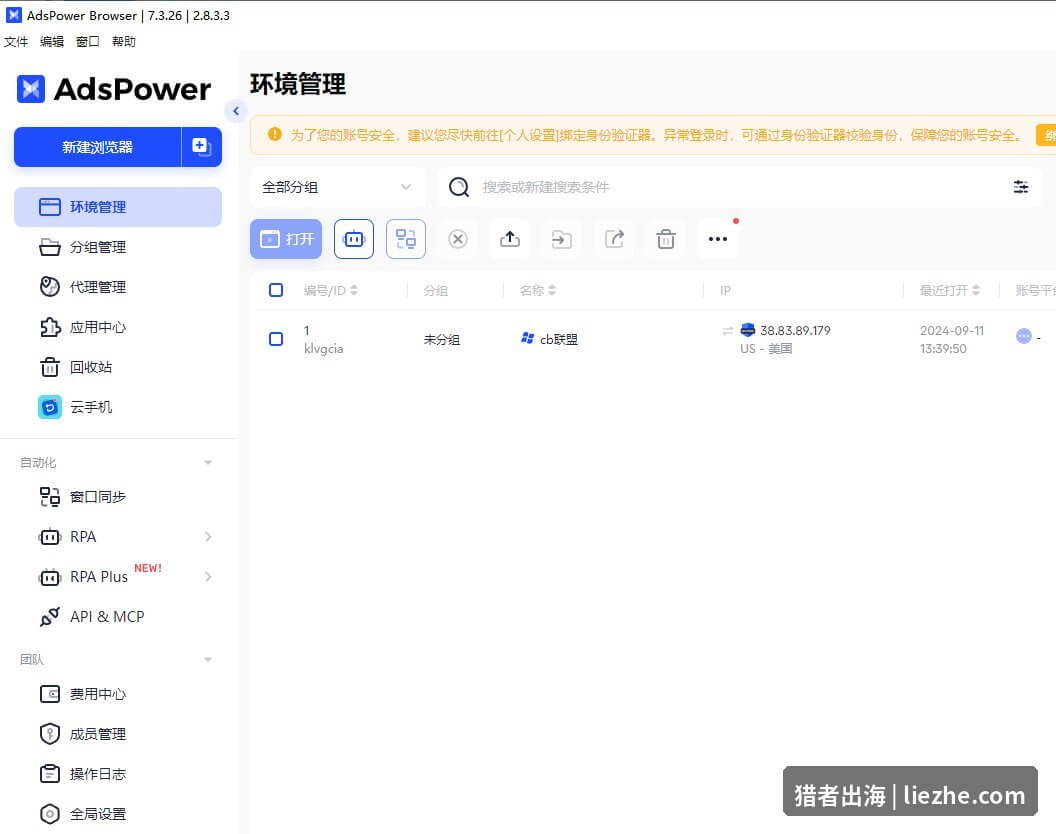Click the account platform dots icon
The image size is (1056, 834).
coord(1024,336)
